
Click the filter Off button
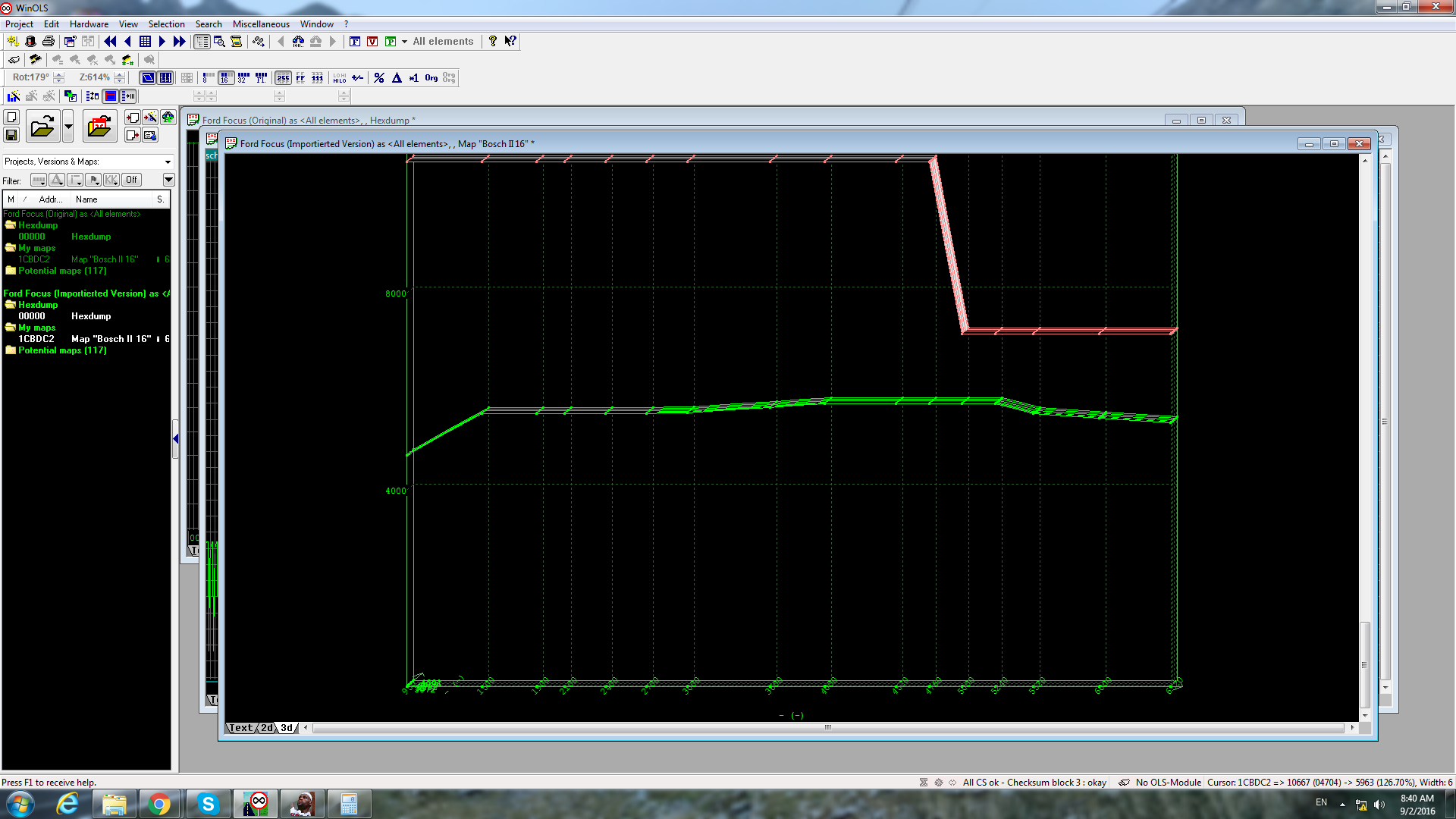[x=131, y=180]
